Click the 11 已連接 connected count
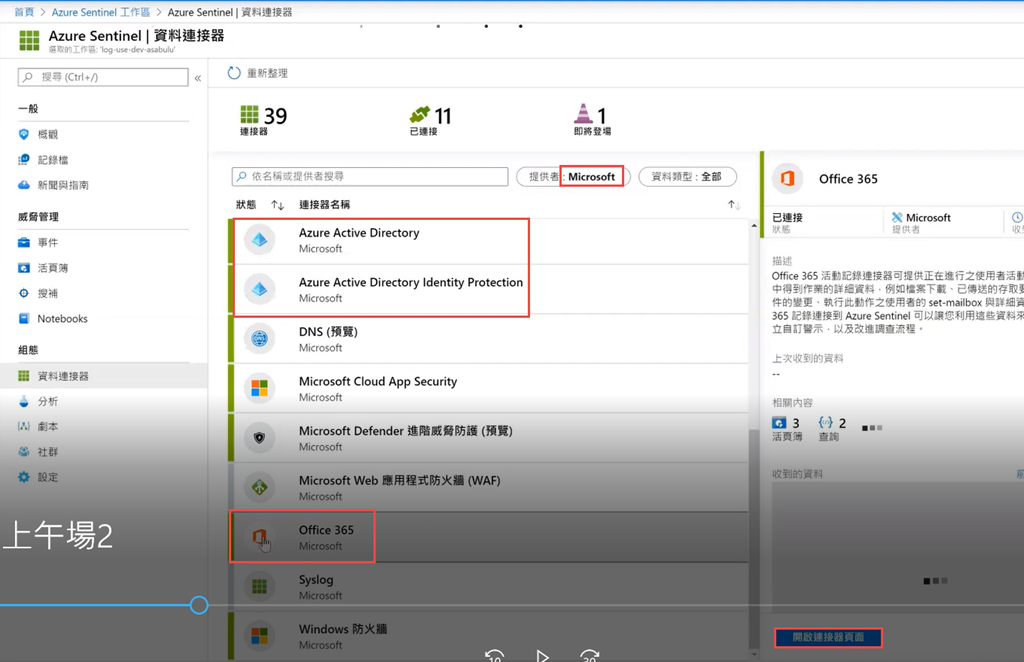1024x662 pixels. 430,121
